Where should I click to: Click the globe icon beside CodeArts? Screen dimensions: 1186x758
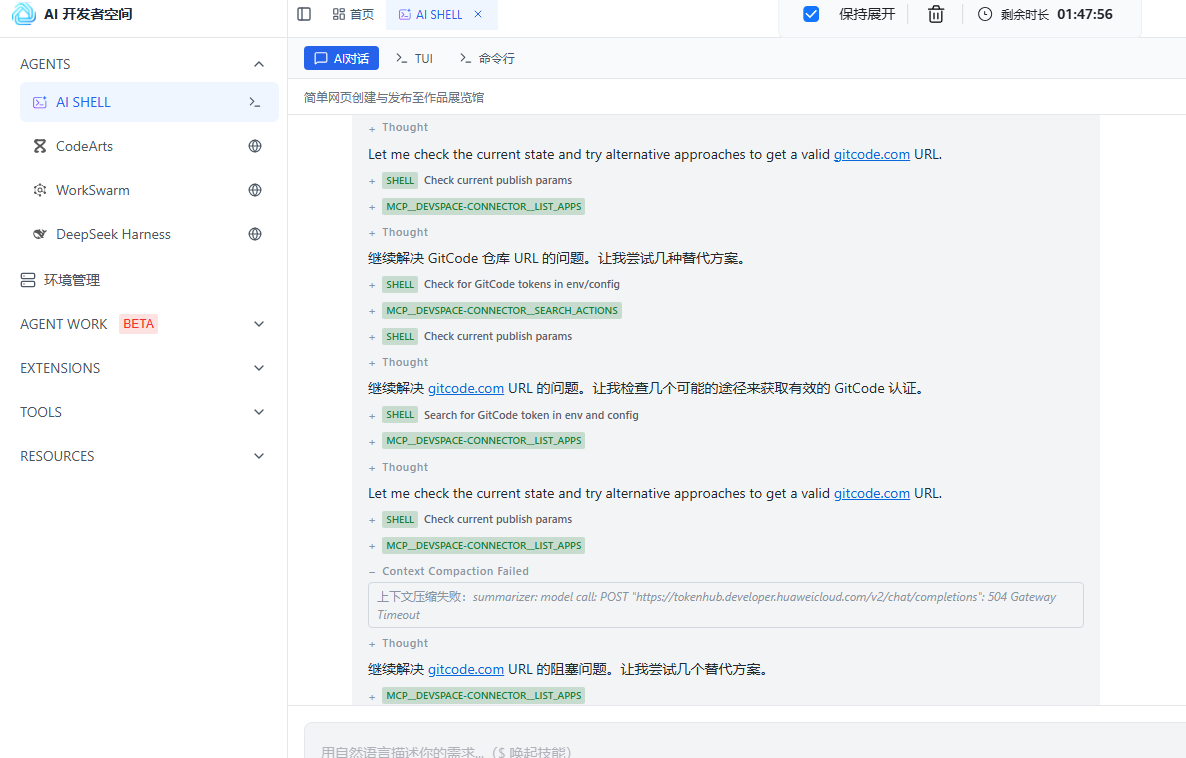[255, 146]
